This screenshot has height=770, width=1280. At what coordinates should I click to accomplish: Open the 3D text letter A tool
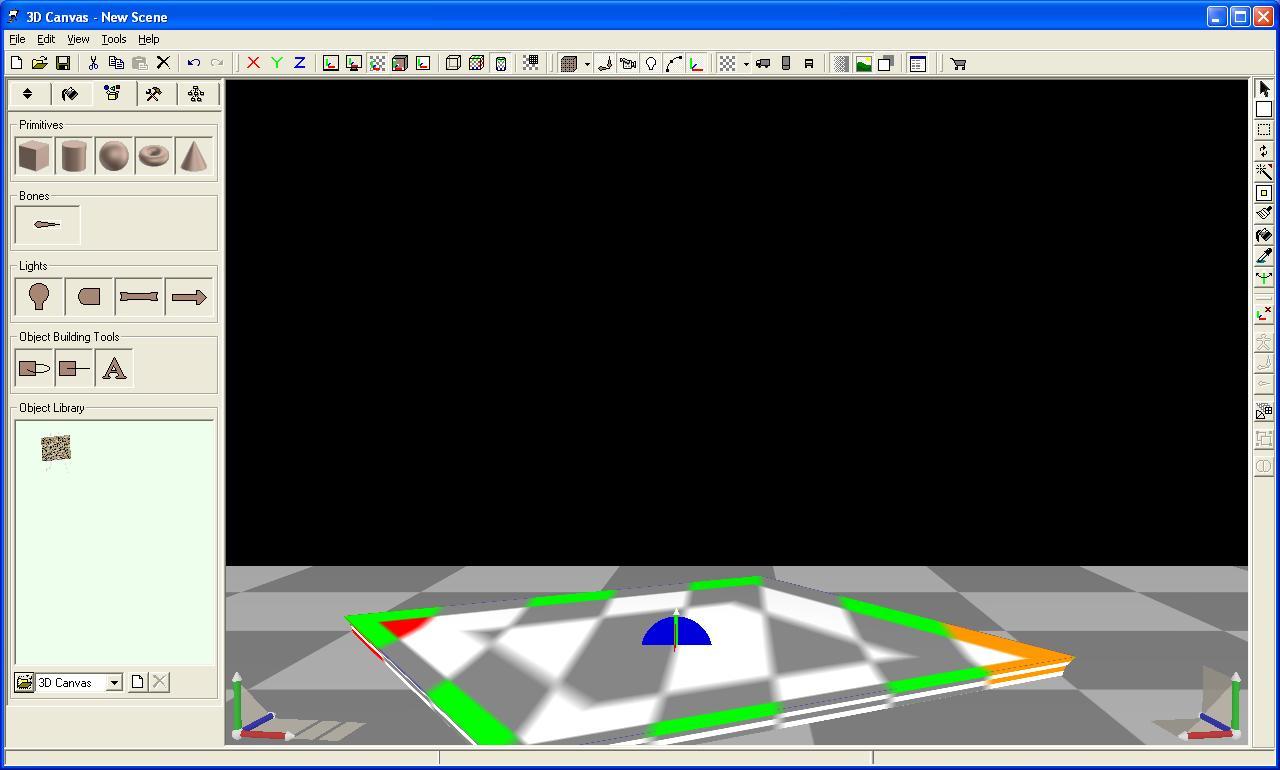point(114,368)
